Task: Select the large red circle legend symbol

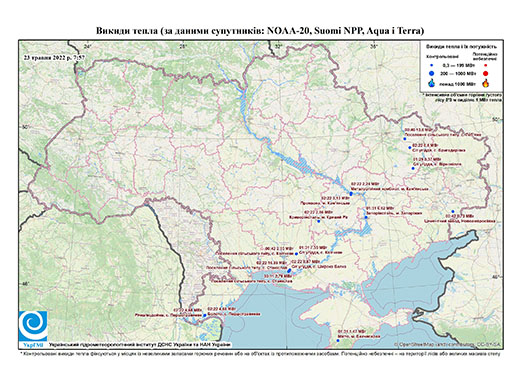Action: click(485, 73)
